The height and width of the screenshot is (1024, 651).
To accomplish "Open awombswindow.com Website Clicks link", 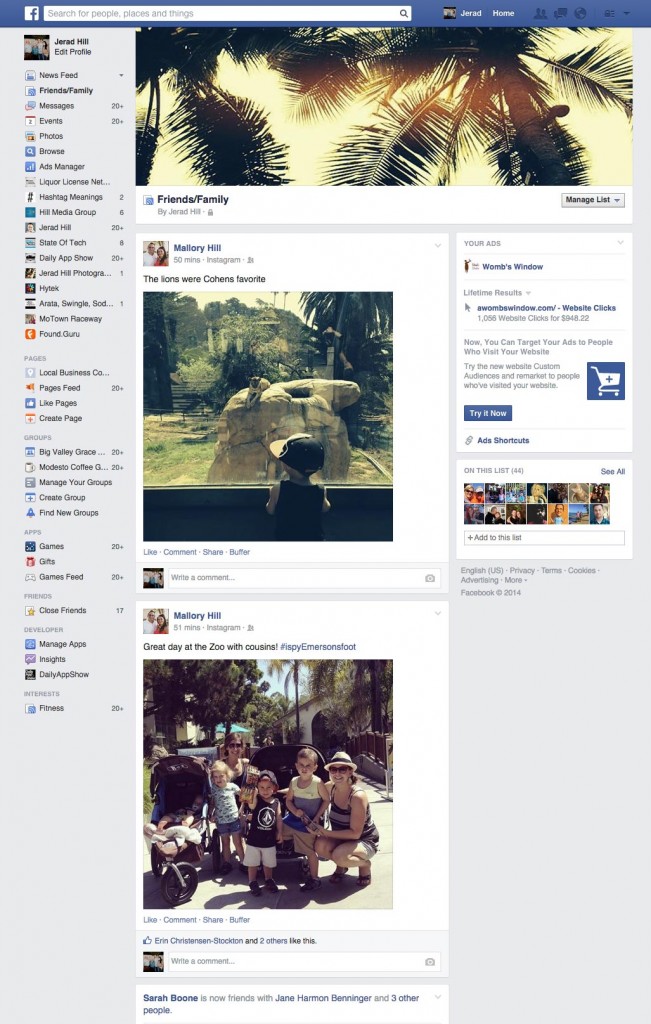I will (546, 308).
